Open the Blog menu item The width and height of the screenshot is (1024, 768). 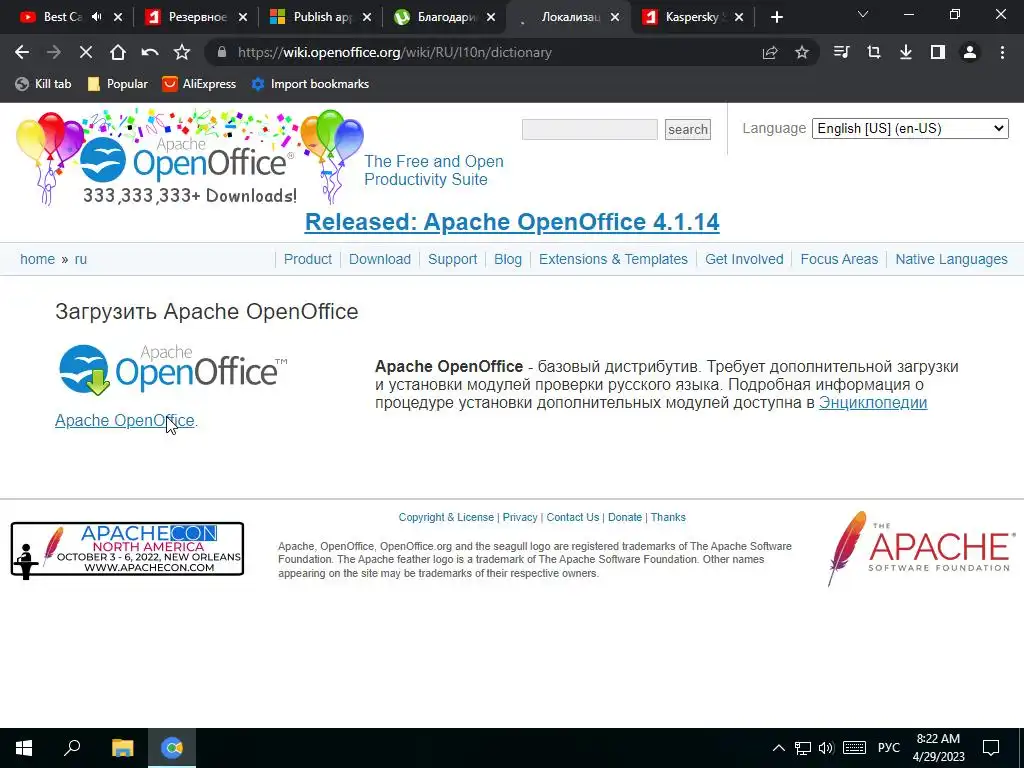(507, 259)
